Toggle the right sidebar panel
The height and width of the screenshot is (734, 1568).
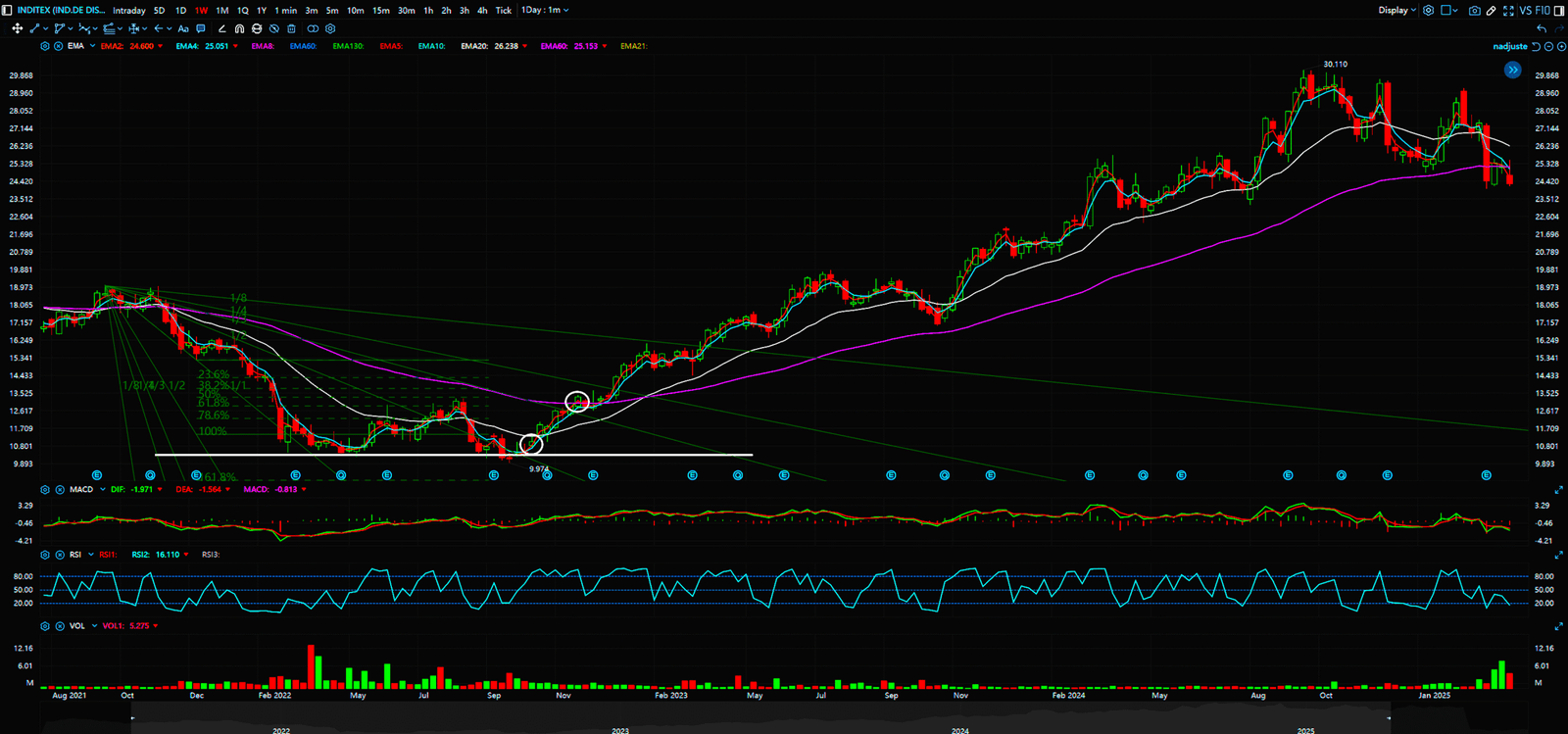tap(1559, 11)
